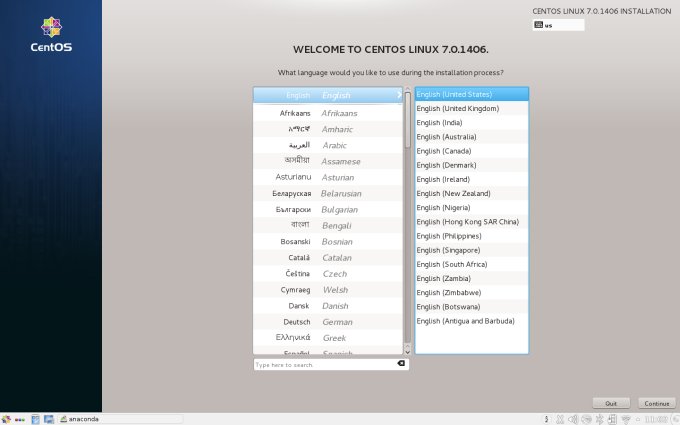Click the language search field
Image resolution: width=680 pixels, height=425 pixels.
[x=331, y=364]
